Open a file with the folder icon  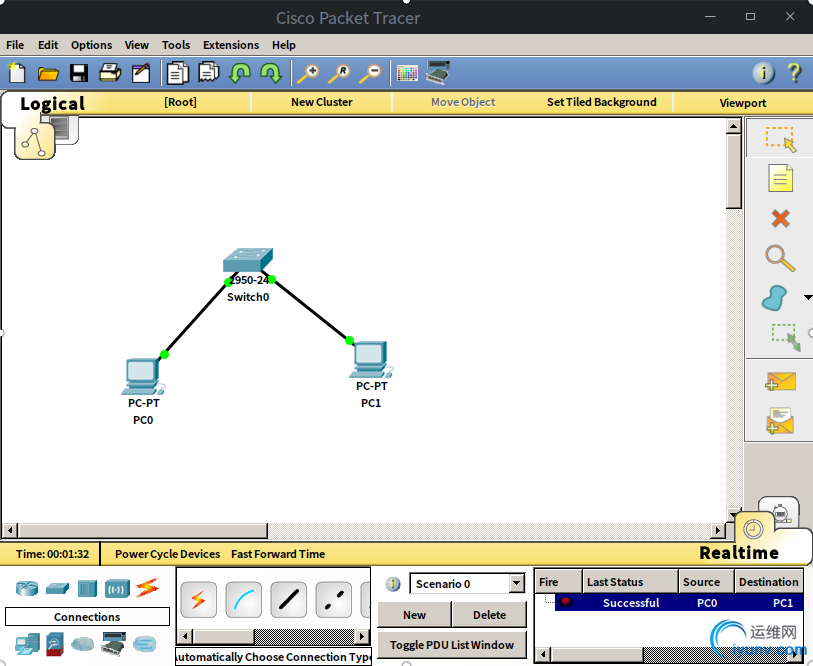(48, 74)
